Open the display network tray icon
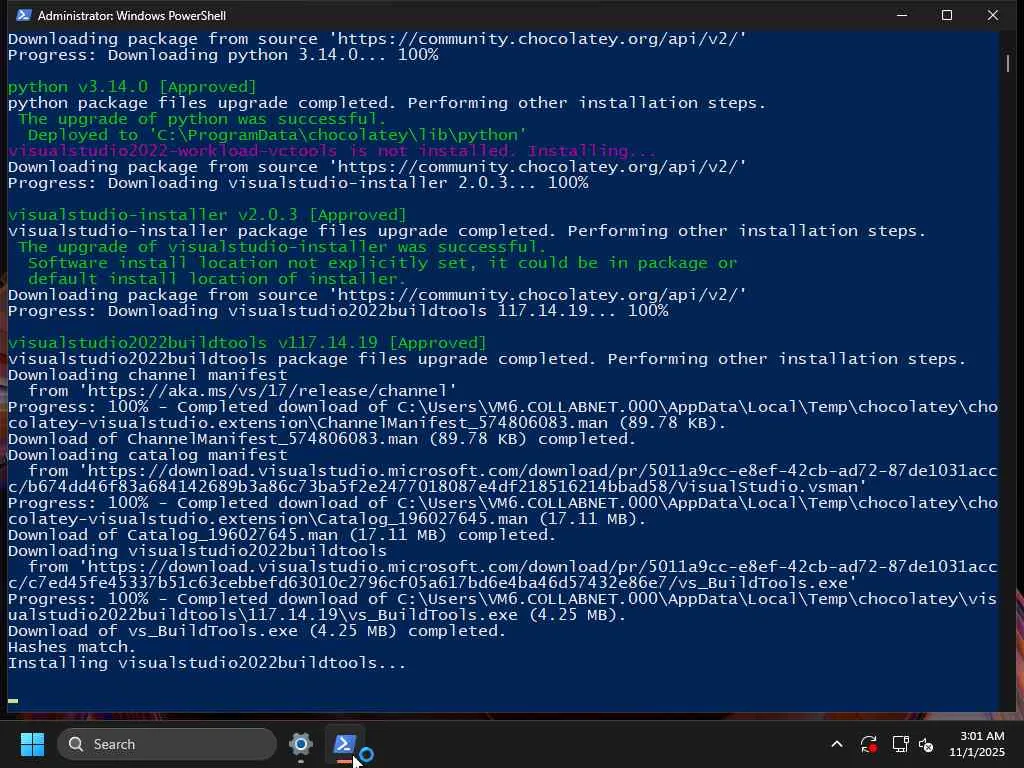The height and width of the screenshot is (768, 1024). (x=900, y=744)
